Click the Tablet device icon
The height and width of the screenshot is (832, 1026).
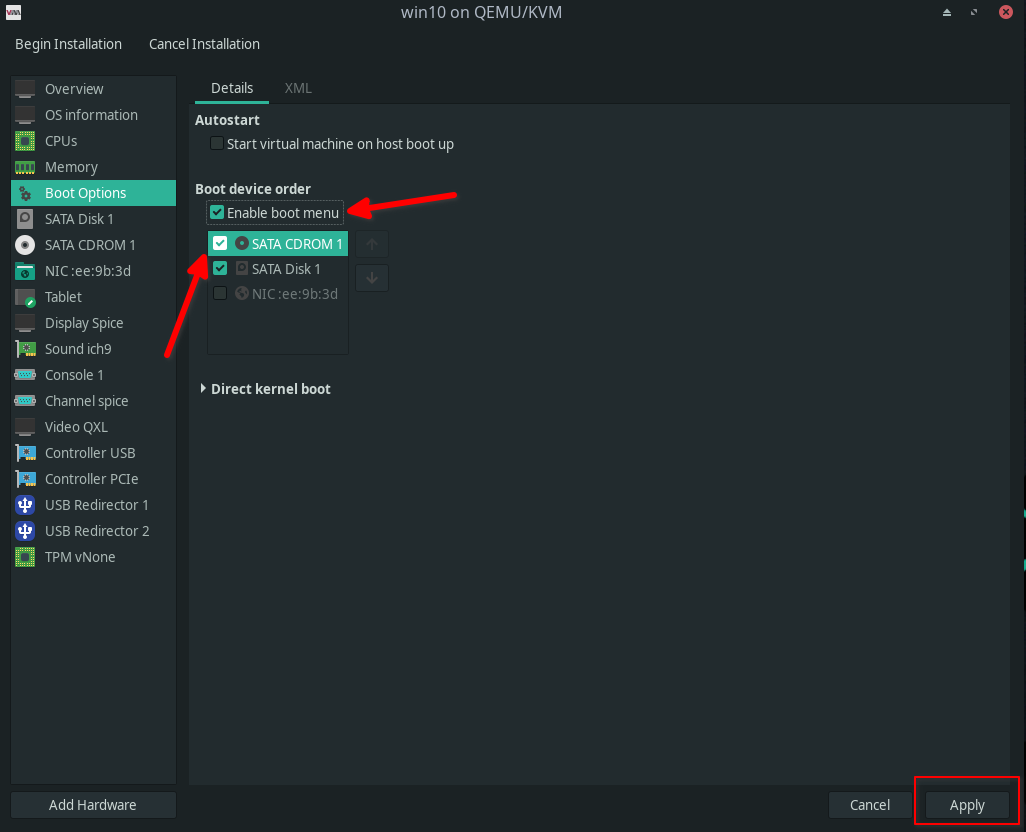point(25,298)
